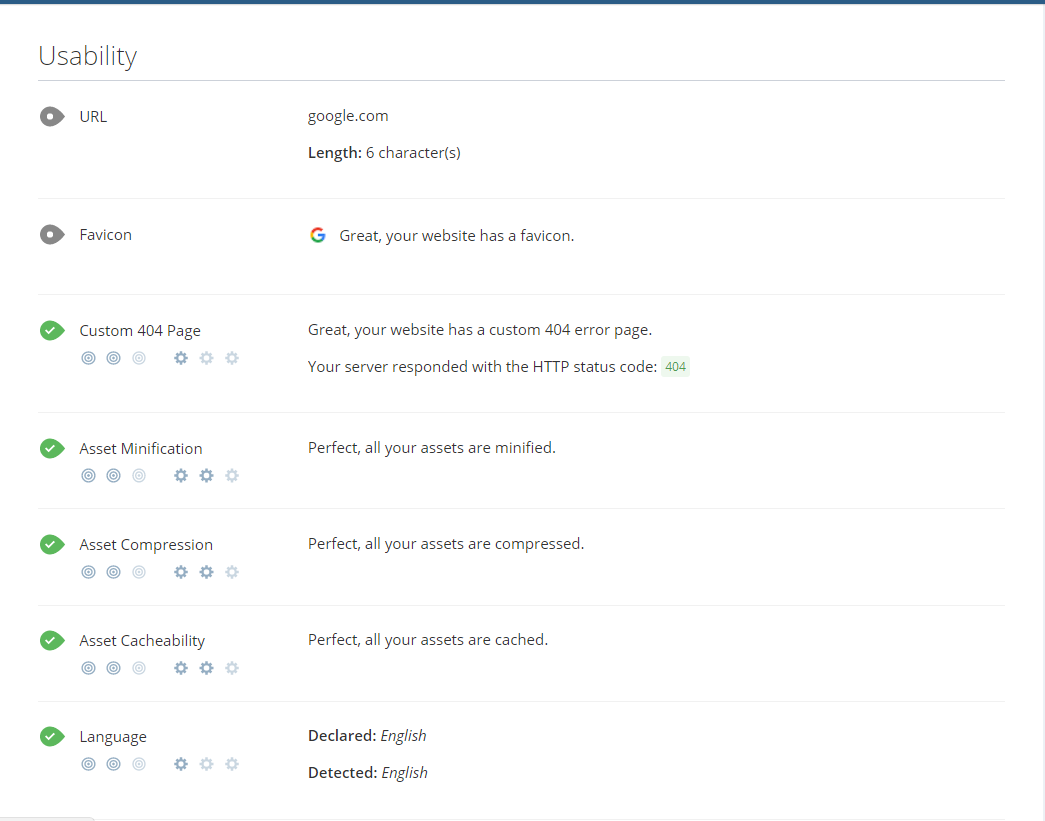Click green check icon for Asset Cacheability
Image resolution: width=1045 pixels, height=821 pixels.
click(x=52, y=641)
